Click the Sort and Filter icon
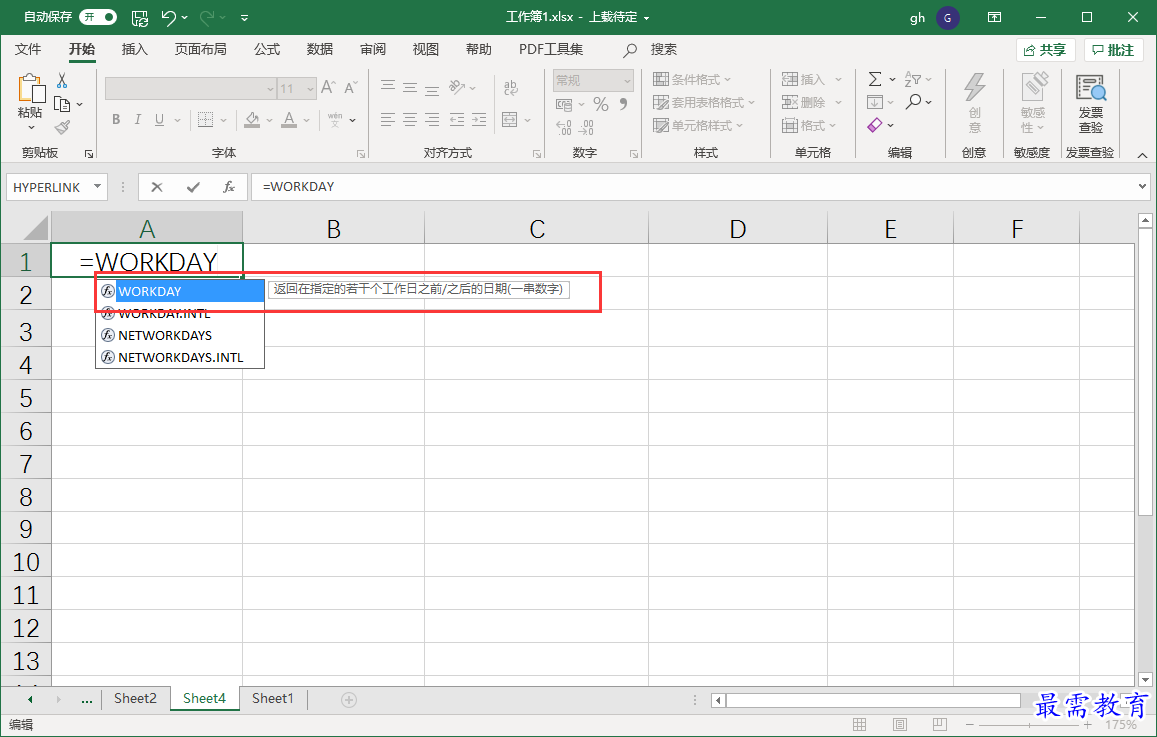Screen dimensions: 1157x737 [x=913, y=79]
